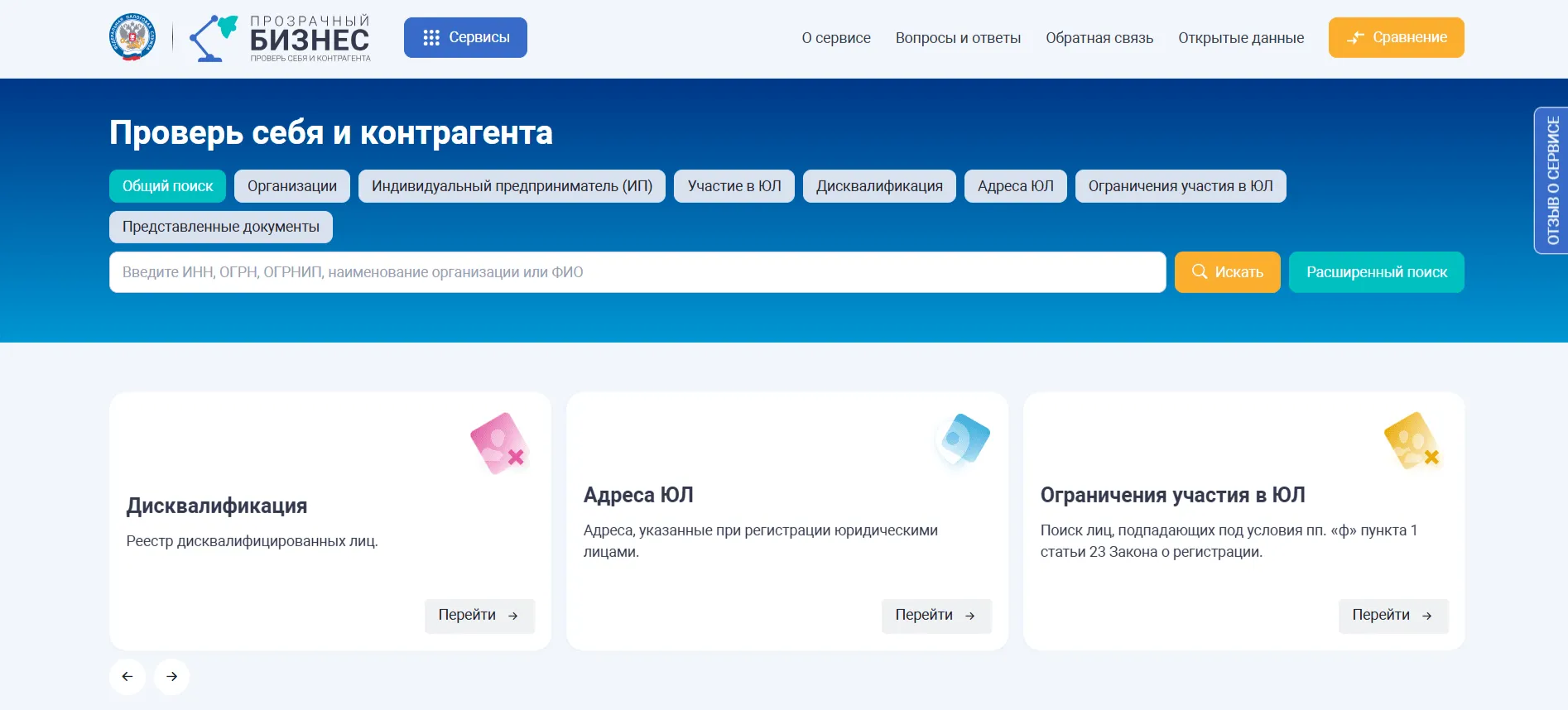Click the Искать search button
The image size is (1568, 710).
pos(1228,272)
